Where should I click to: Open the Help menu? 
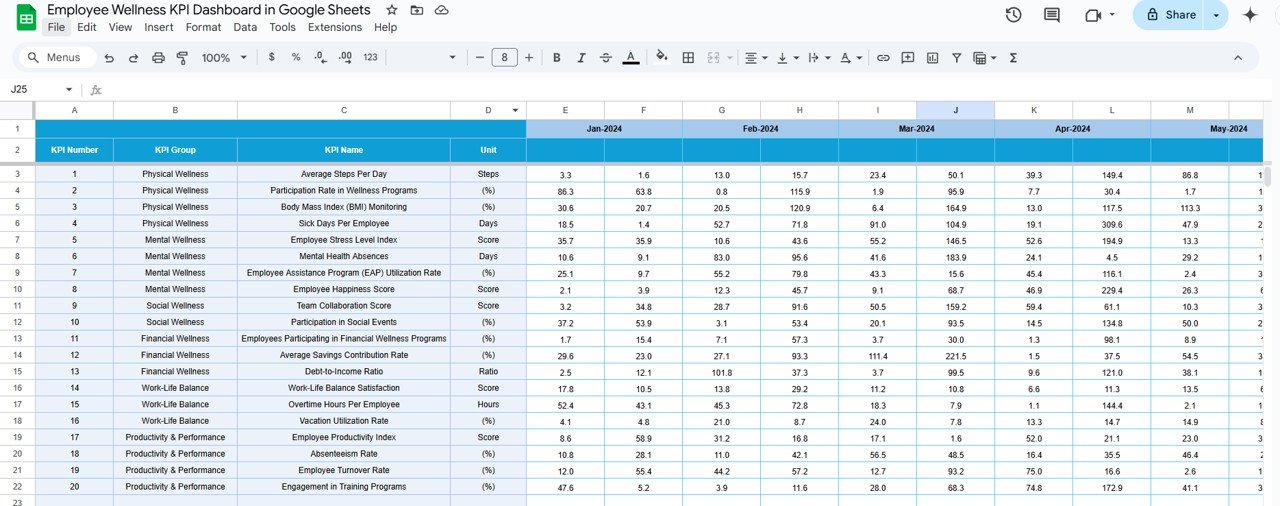pyautogui.click(x=385, y=27)
